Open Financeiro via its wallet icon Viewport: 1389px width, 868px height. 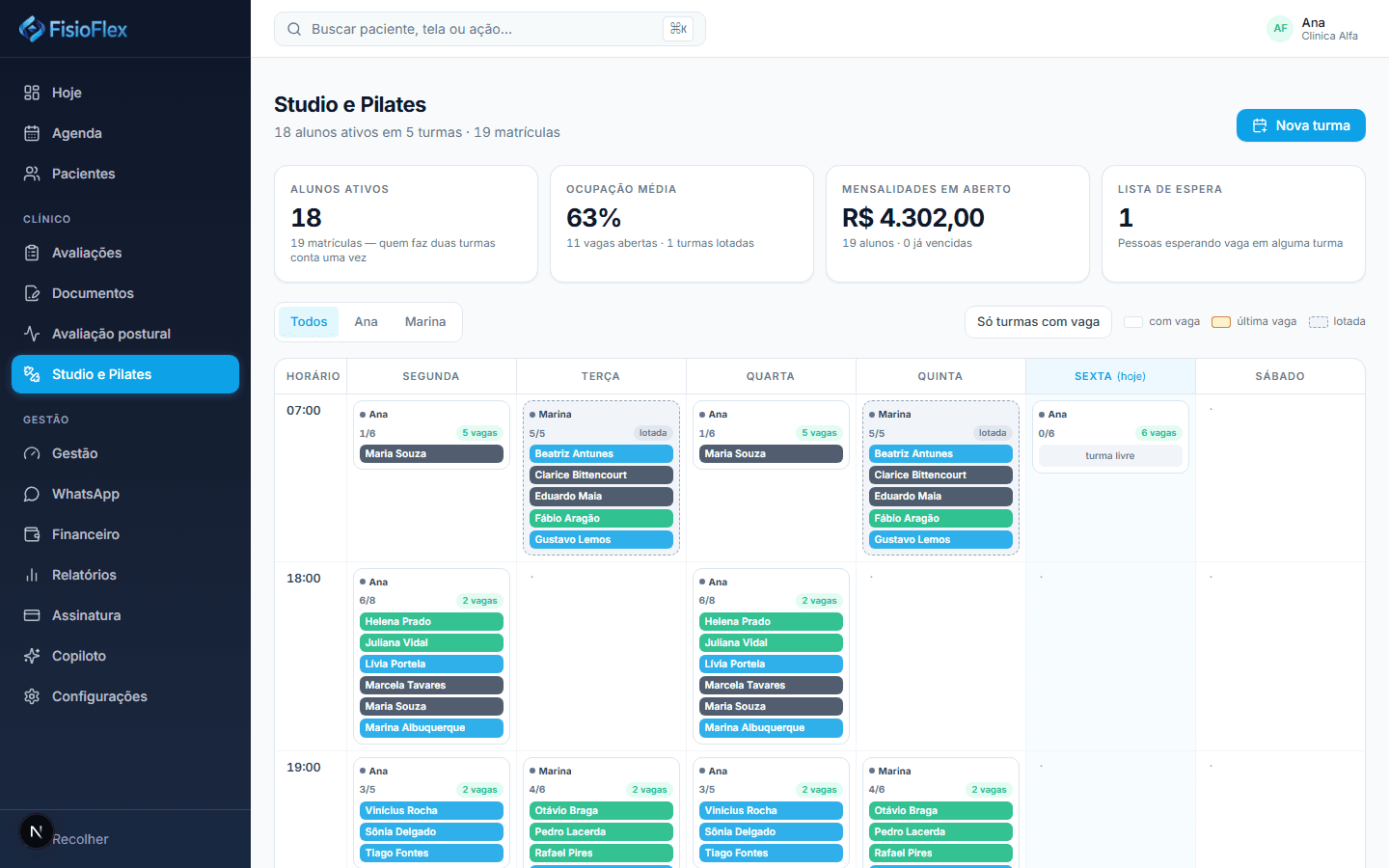32,534
